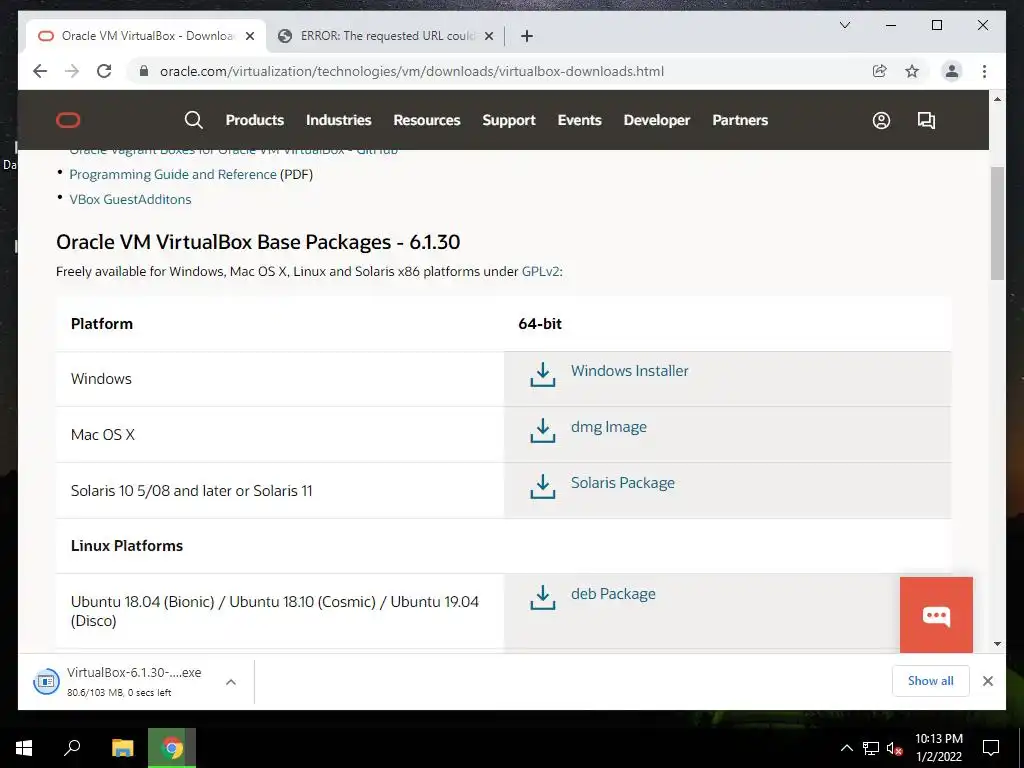Reload the page with the refresh icon
The width and height of the screenshot is (1024, 768).
[104, 71]
